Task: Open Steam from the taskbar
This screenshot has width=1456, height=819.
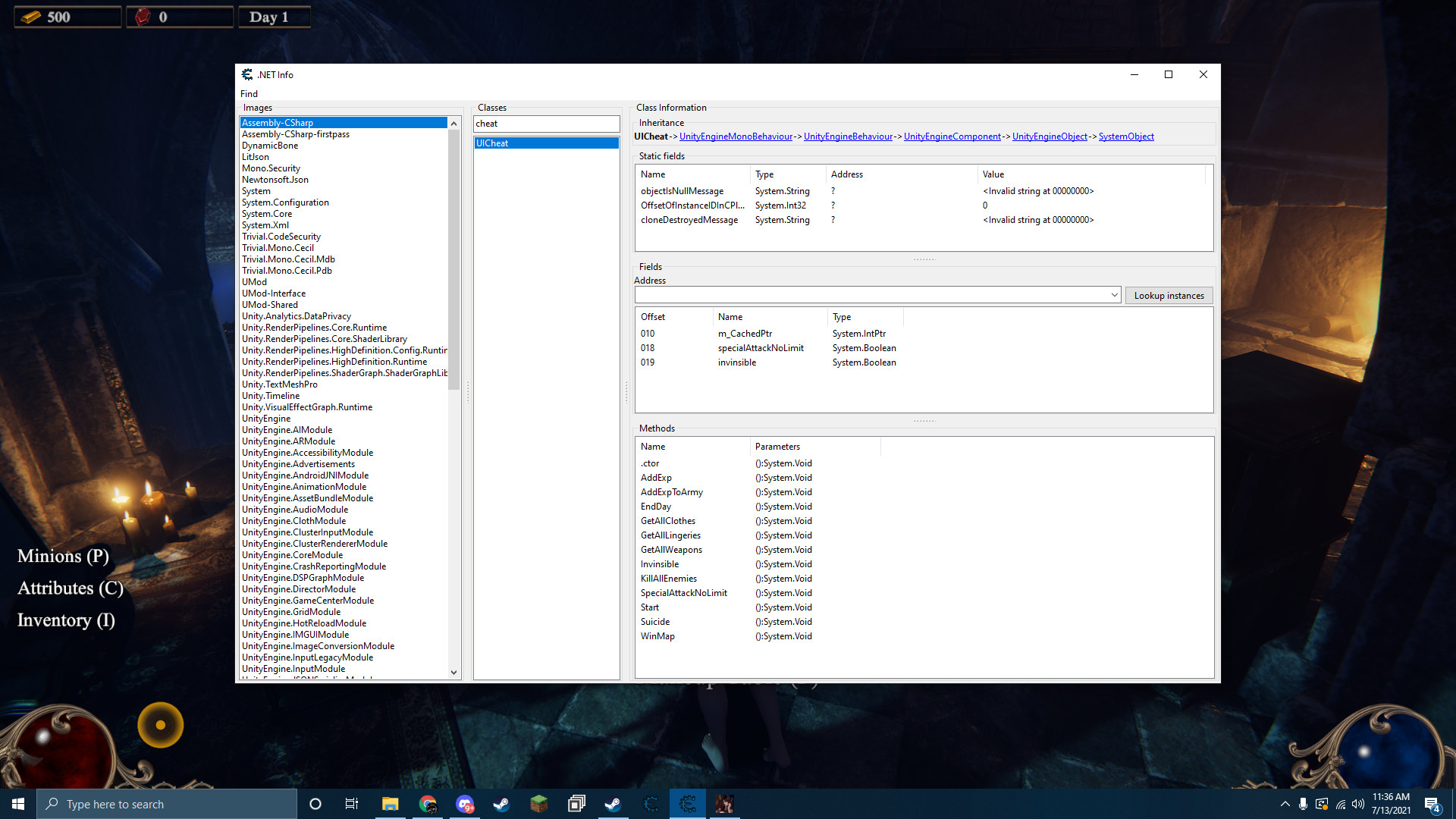Action: [500, 803]
